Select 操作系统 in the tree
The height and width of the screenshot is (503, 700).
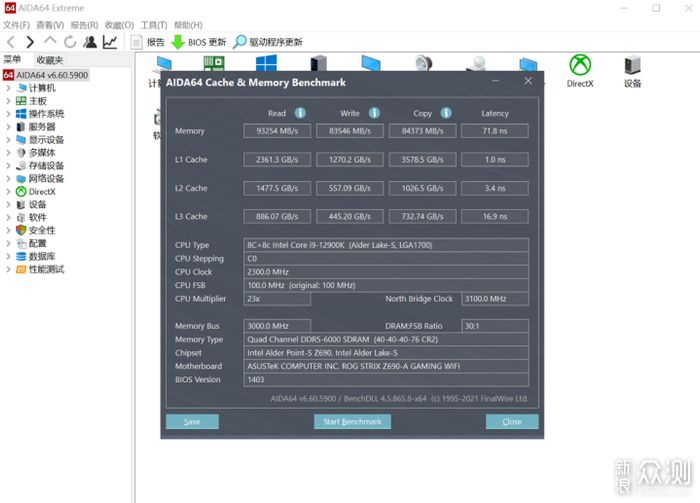pyautogui.click(x=46, y=114)
